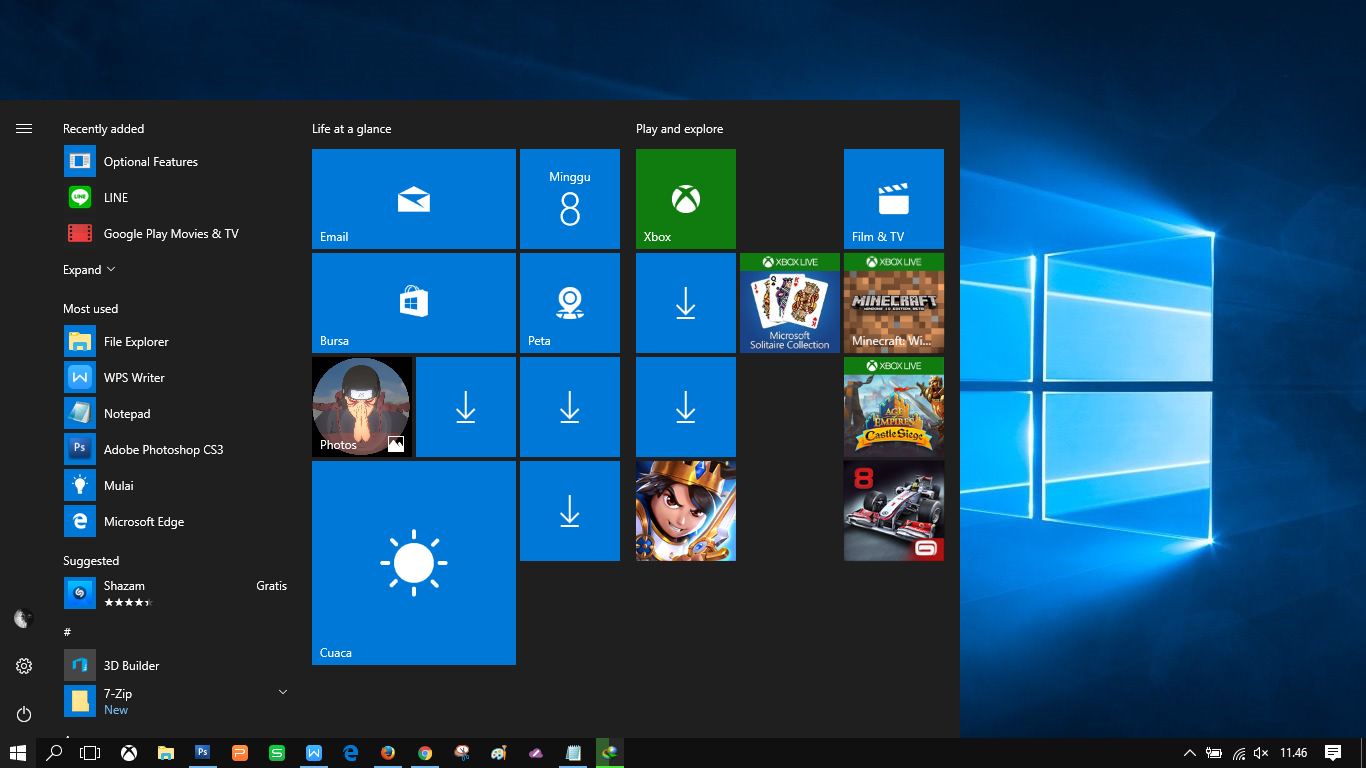
Task: Open the Photos tile
Action: tap(362, 407)
